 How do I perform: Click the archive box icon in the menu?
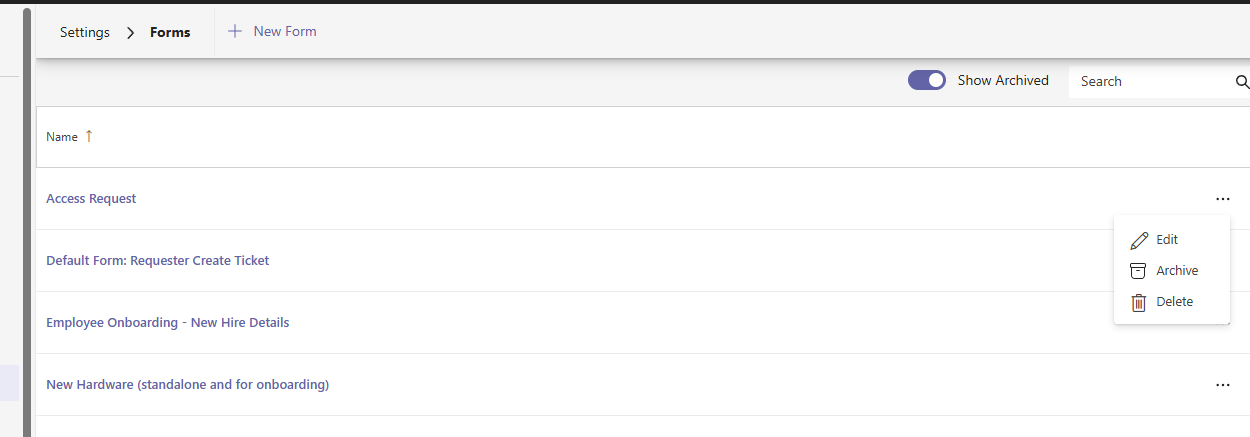tap(1138, 271)
